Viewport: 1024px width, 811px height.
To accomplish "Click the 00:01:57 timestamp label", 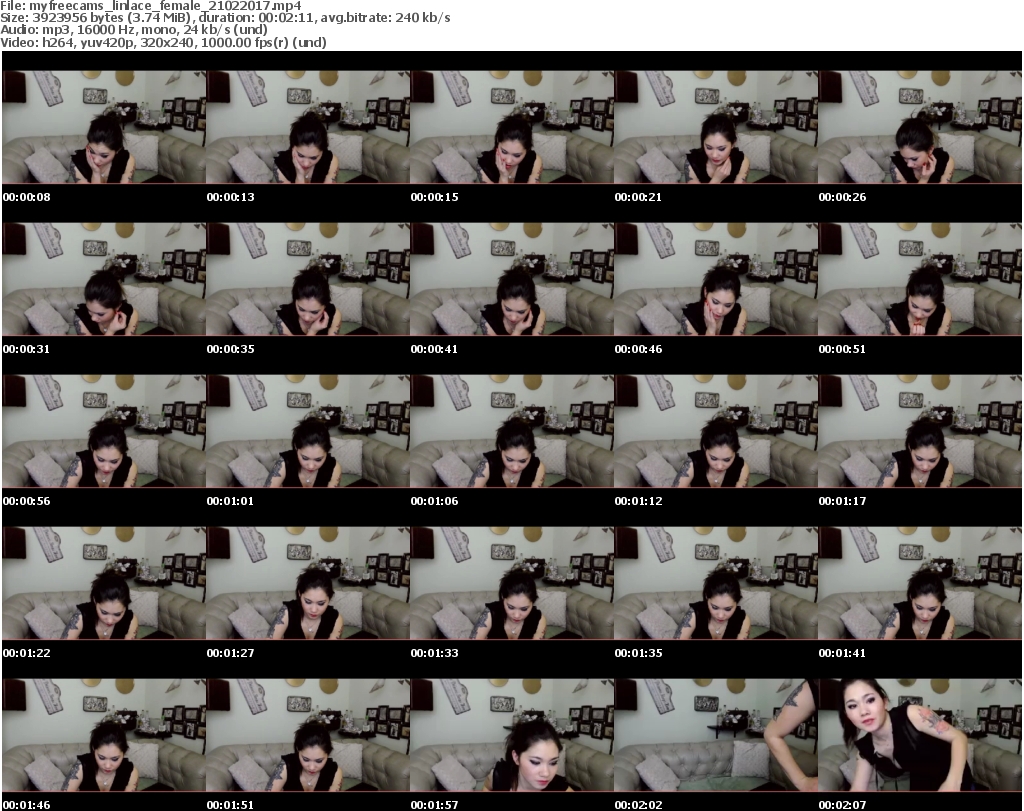I will pos(434,805).
